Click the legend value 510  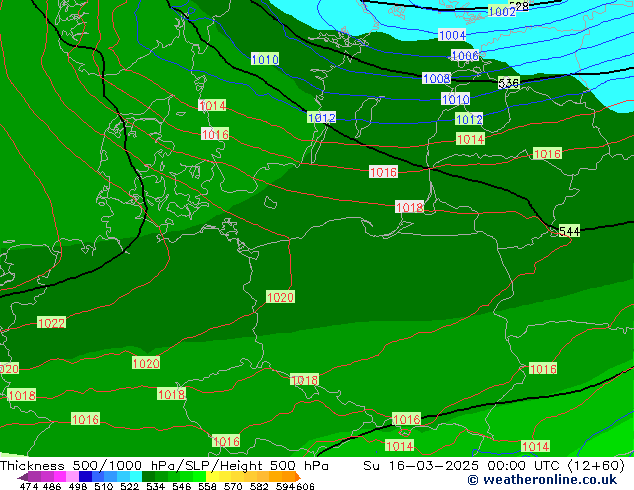(x=104, y=486)
